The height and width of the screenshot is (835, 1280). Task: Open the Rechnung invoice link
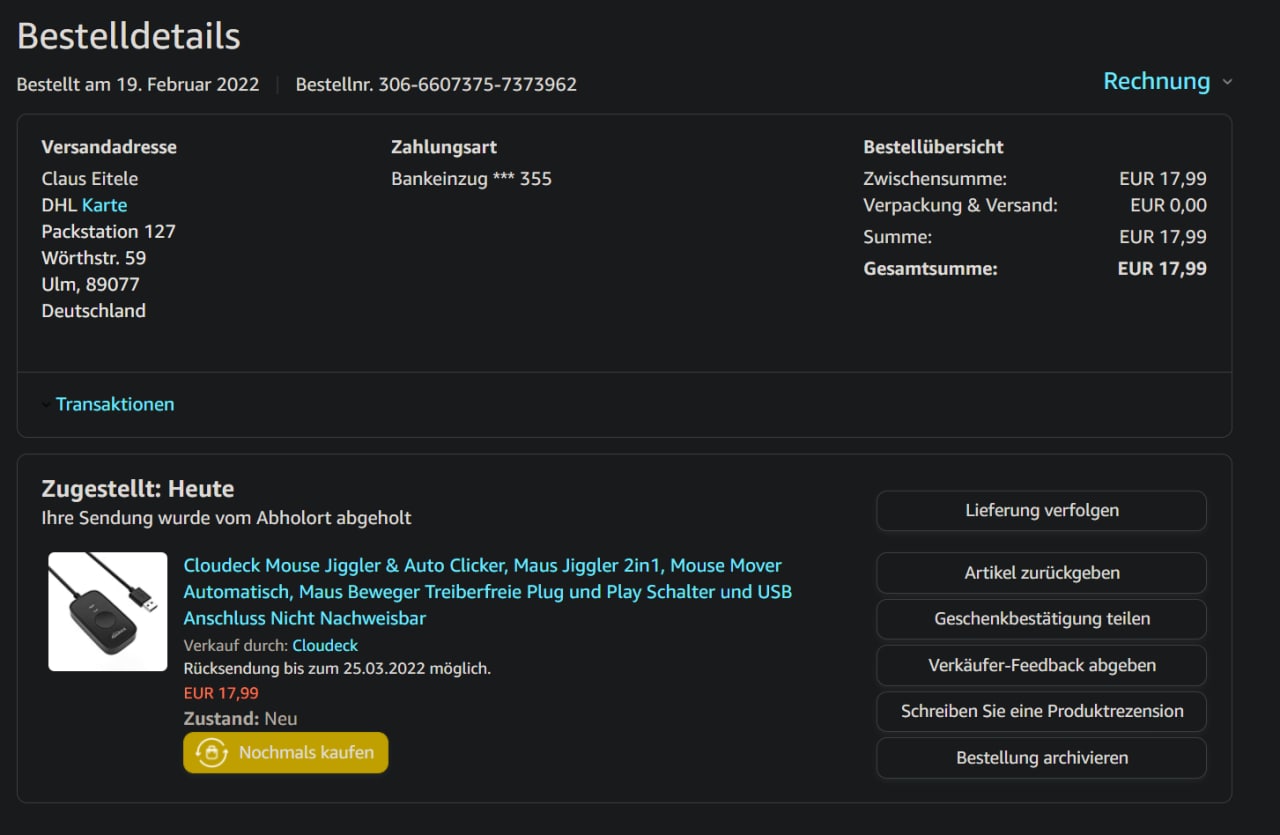pos(1156,81)
